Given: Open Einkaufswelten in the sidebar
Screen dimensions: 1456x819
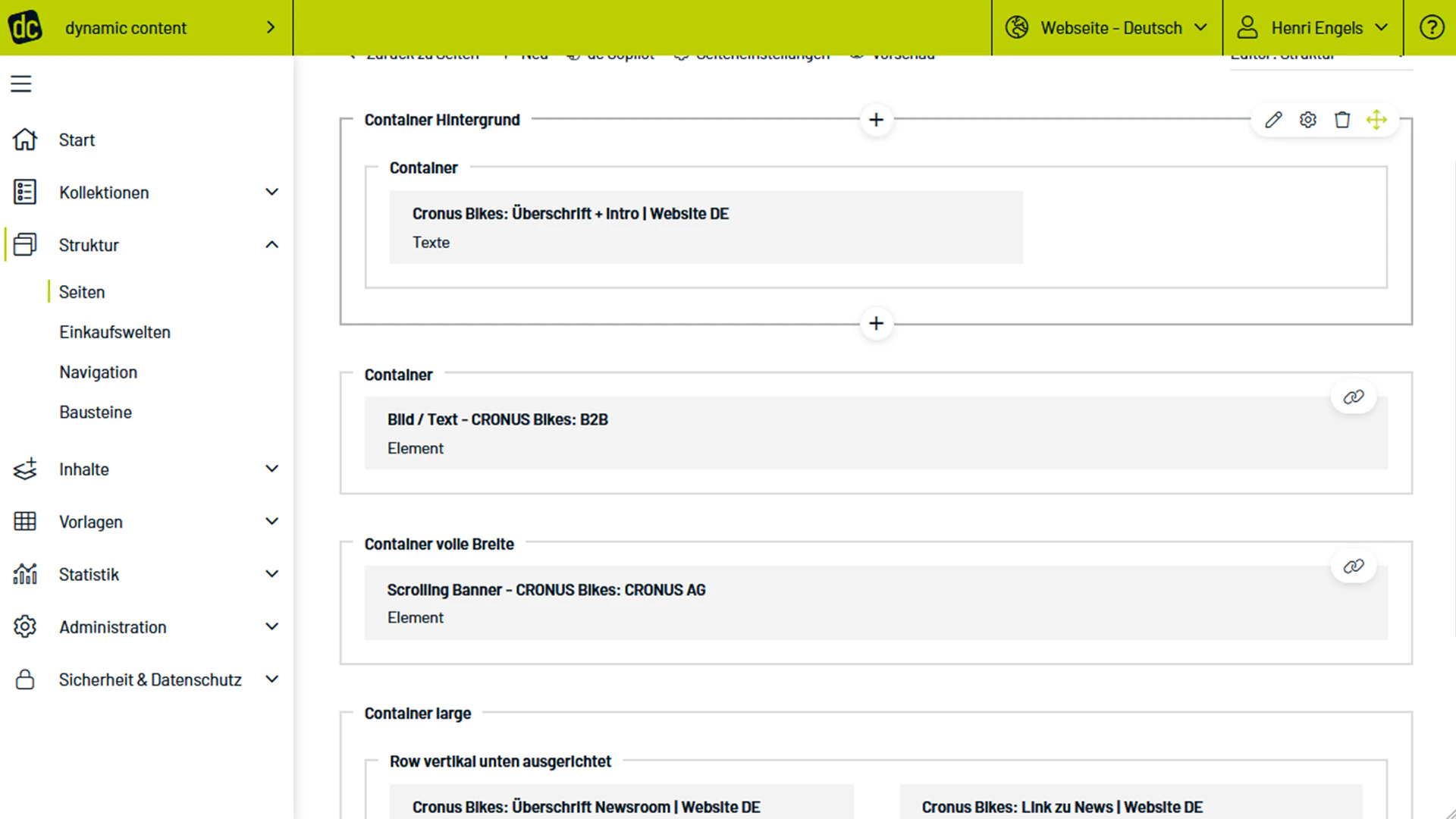Looking at the screenshot, I should pyautogui.click(x=115, y=332).
